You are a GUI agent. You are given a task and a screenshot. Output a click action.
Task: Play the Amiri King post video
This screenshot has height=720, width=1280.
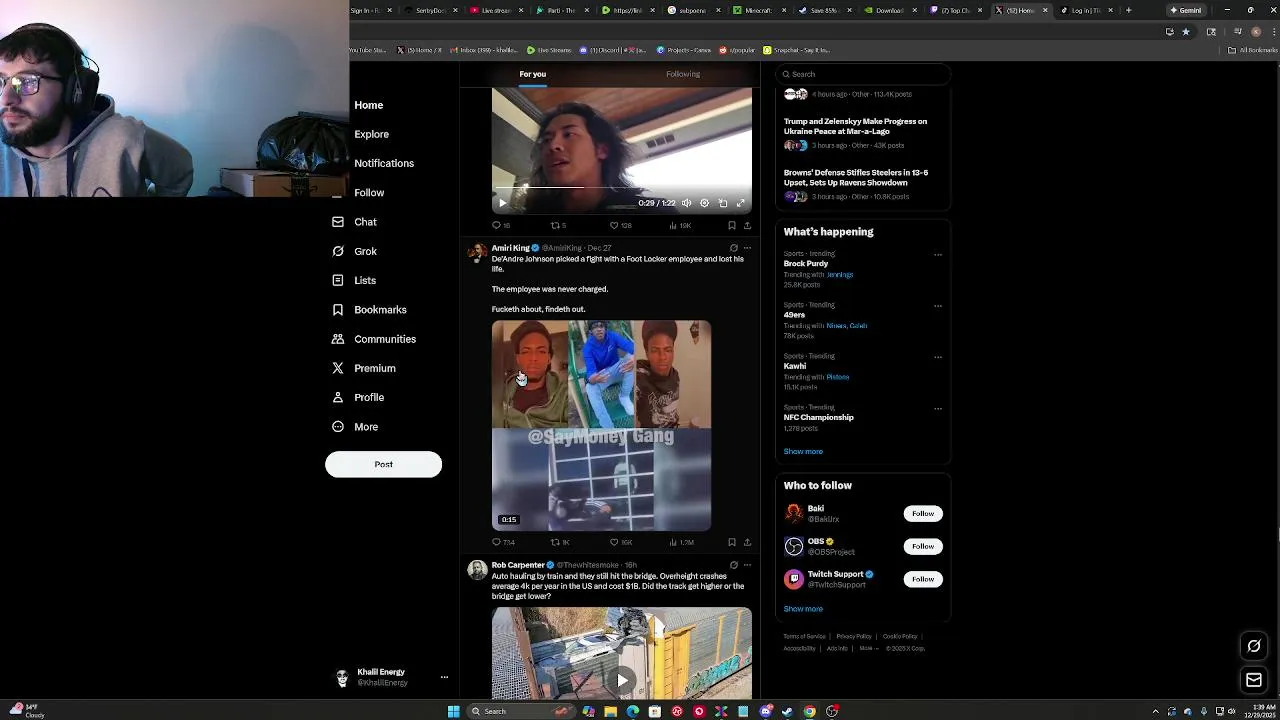(x=601, y=426)
